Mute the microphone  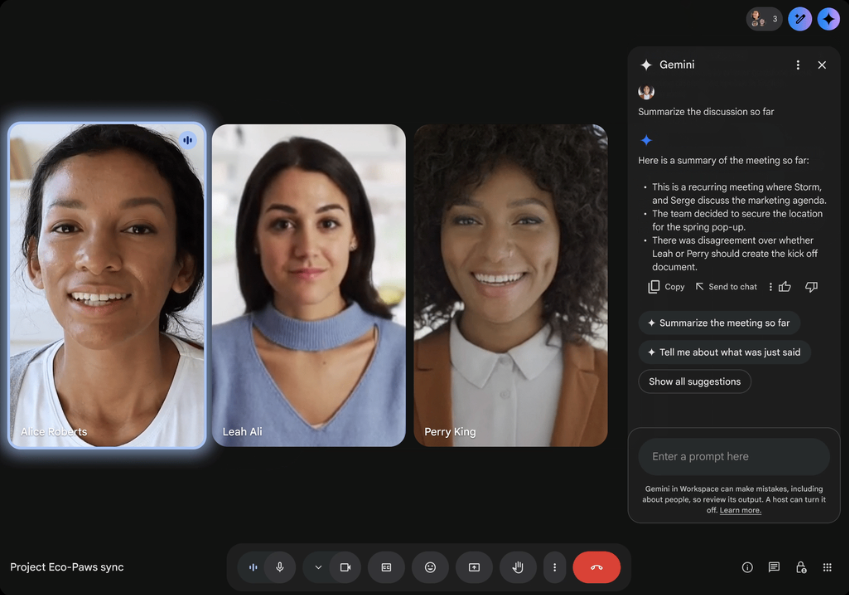click(x=280, y=567)
